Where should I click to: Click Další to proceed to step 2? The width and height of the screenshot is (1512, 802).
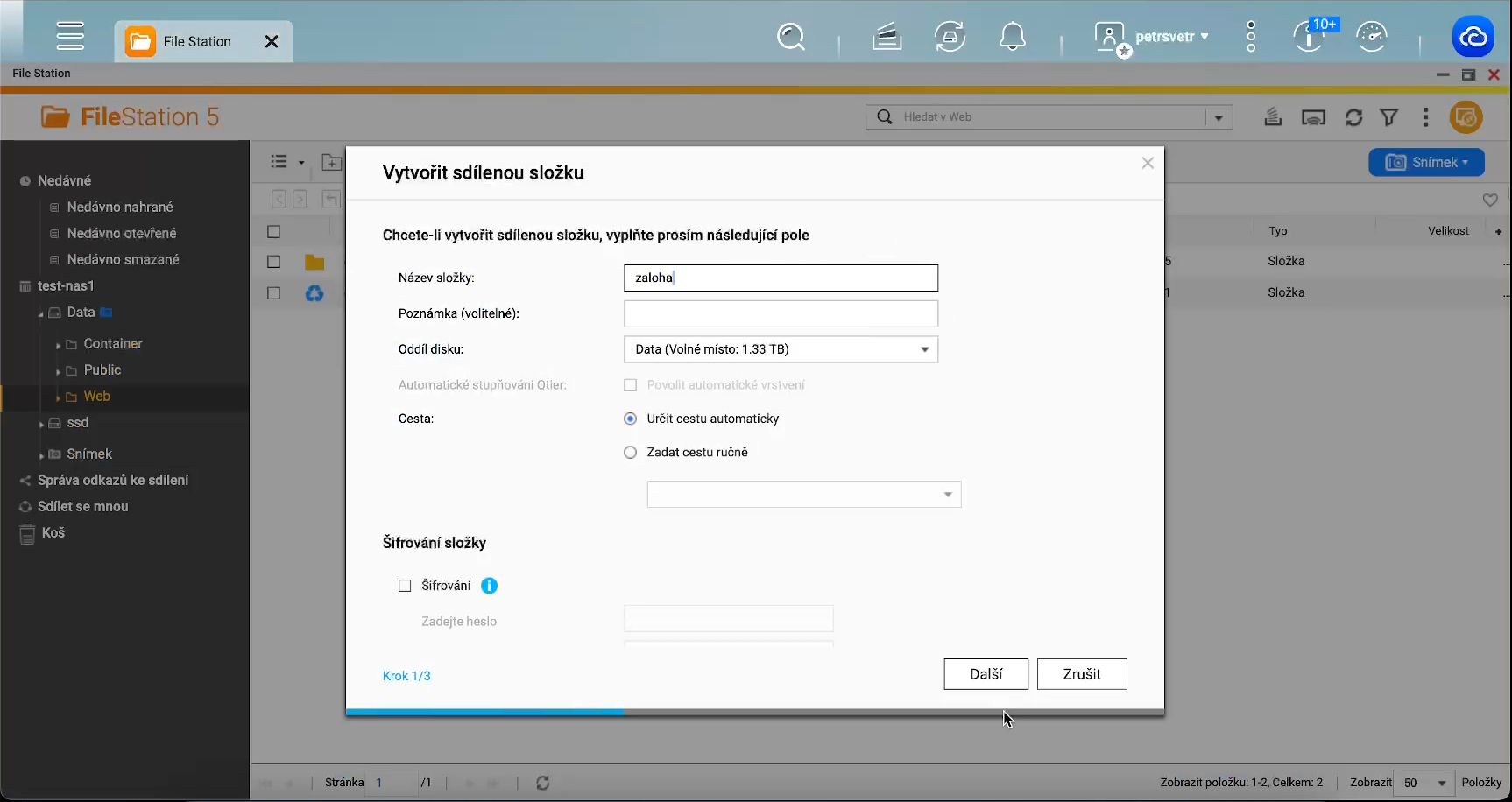986,673
